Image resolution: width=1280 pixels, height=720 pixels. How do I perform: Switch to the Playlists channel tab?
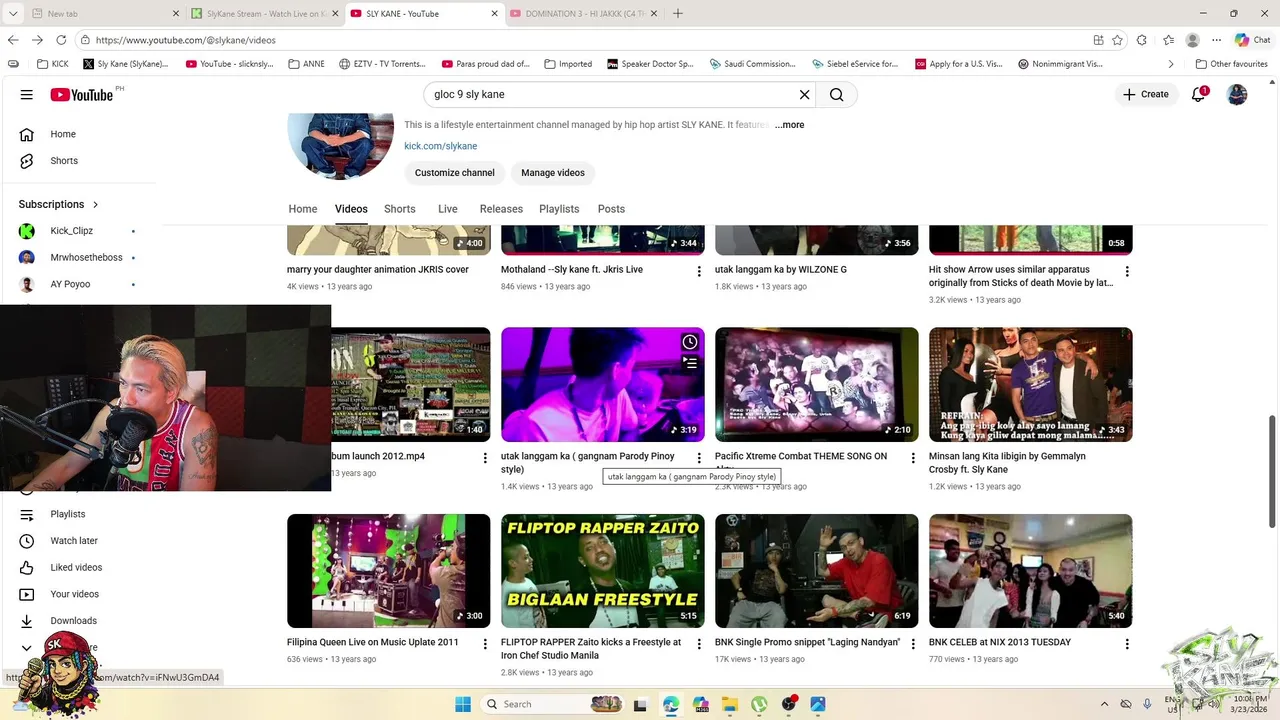tap(559, 209)
